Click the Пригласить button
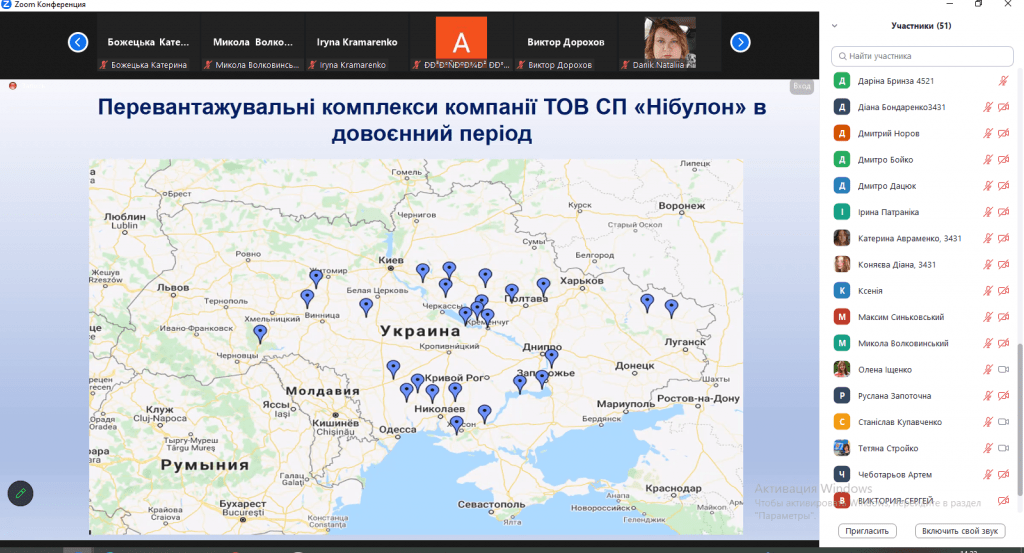 [x=867, y=530]
